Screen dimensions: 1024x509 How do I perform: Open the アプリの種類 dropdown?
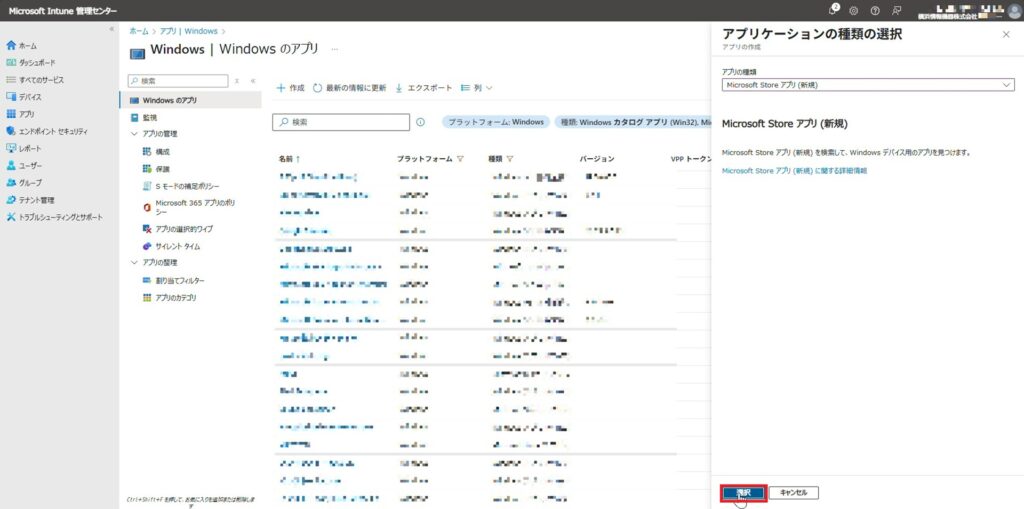coord(868,85)
